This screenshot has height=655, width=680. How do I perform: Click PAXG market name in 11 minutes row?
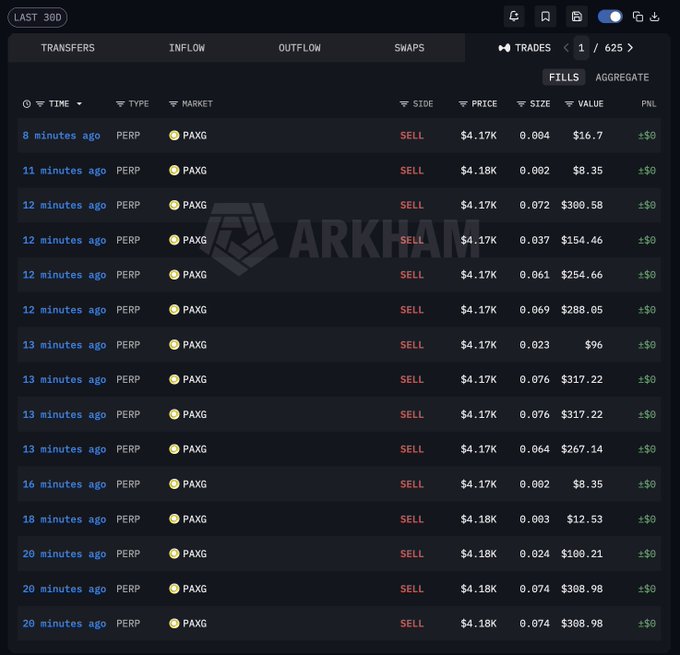tap(194, 170)
